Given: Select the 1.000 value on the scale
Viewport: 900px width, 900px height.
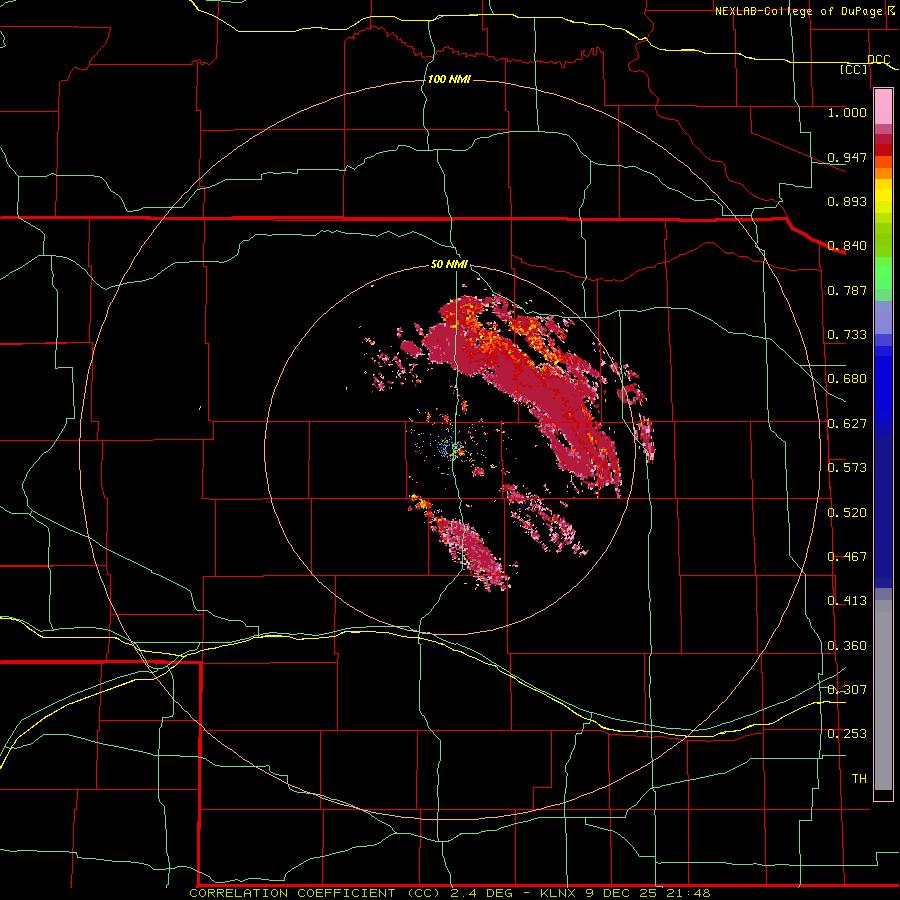Looking at the screenshot, I should coord(847,112).
